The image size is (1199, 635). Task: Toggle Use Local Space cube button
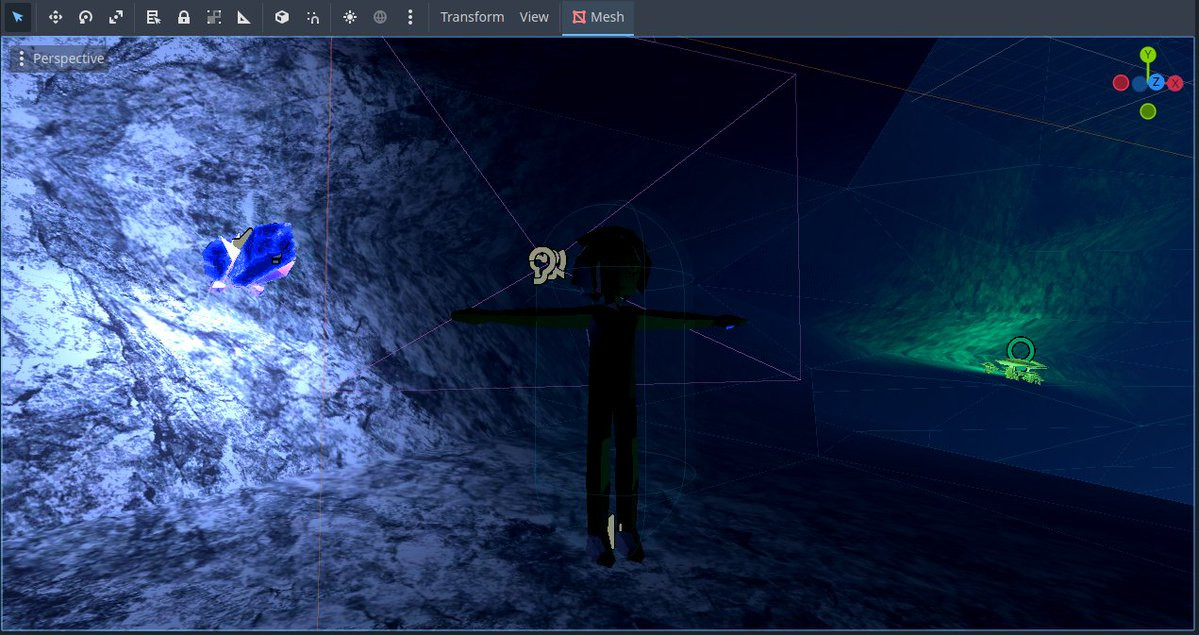tap(282, 17)
